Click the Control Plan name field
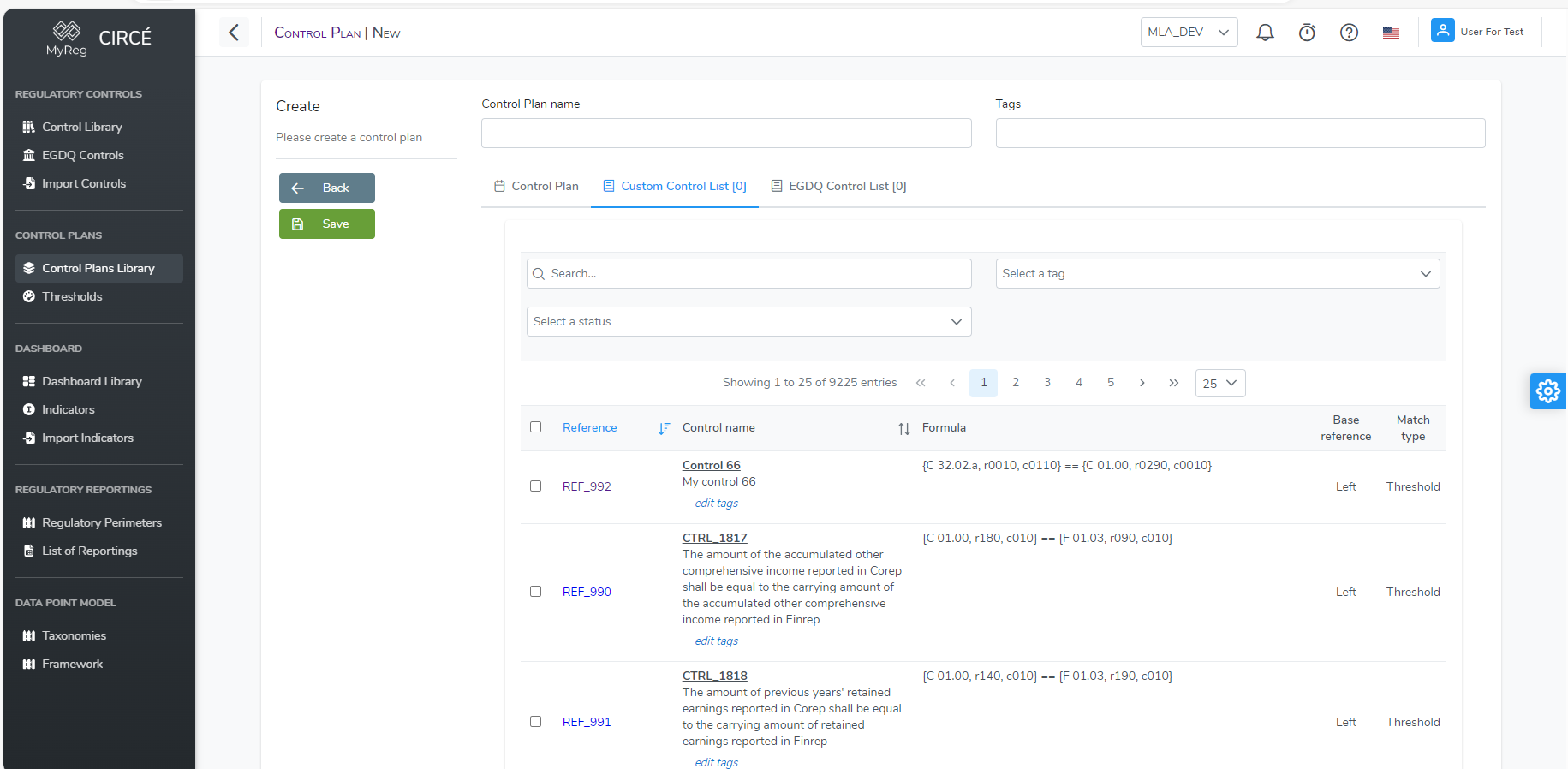 (x=725, y=134)
